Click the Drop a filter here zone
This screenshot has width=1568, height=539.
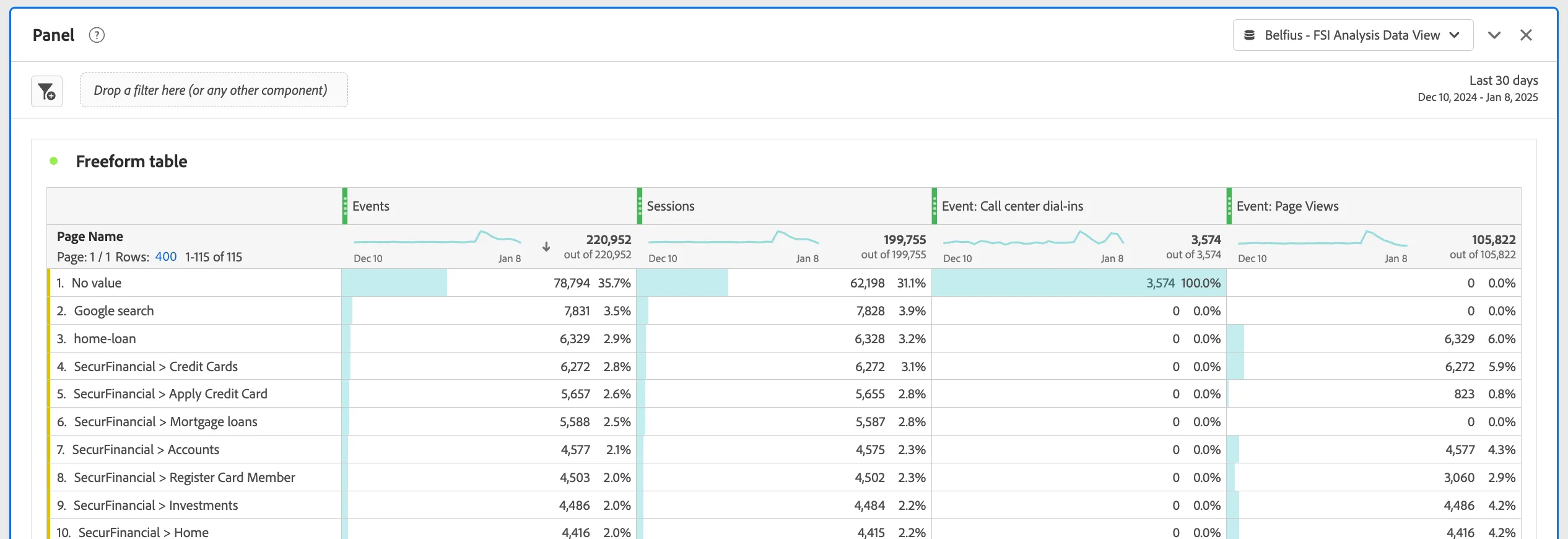pyautogui.click(x=214, y=90)
